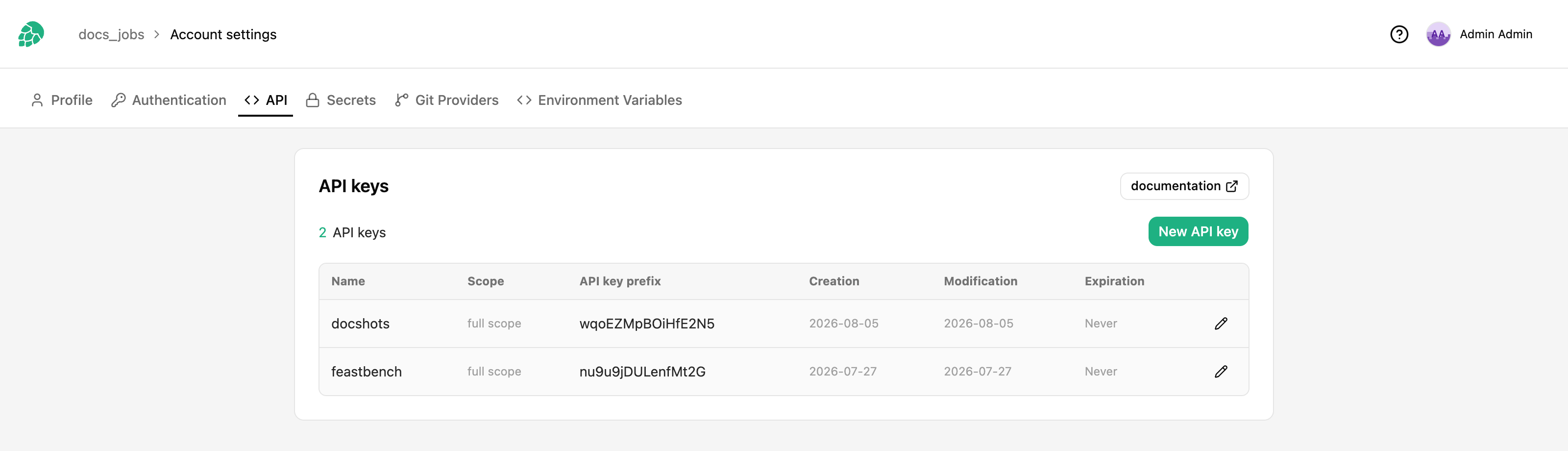The image size is (1568, 451).
Task: Open the documentation external link
Action: (x=1184, y=186)
